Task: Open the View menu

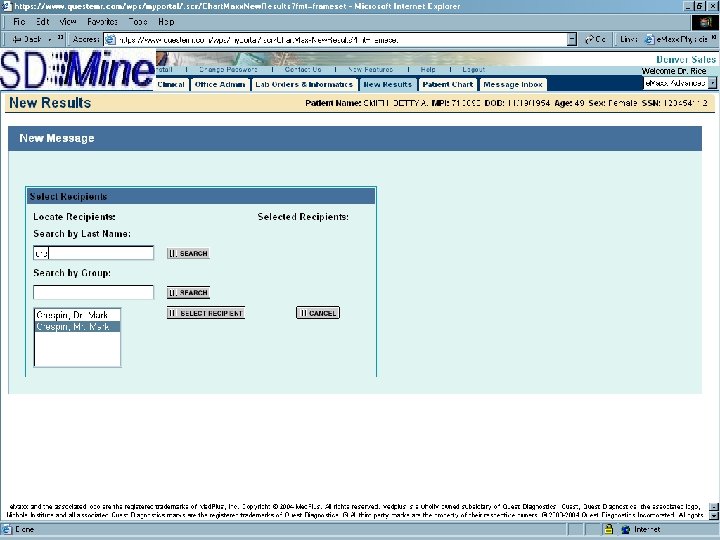Action: (x=68, y=22)
